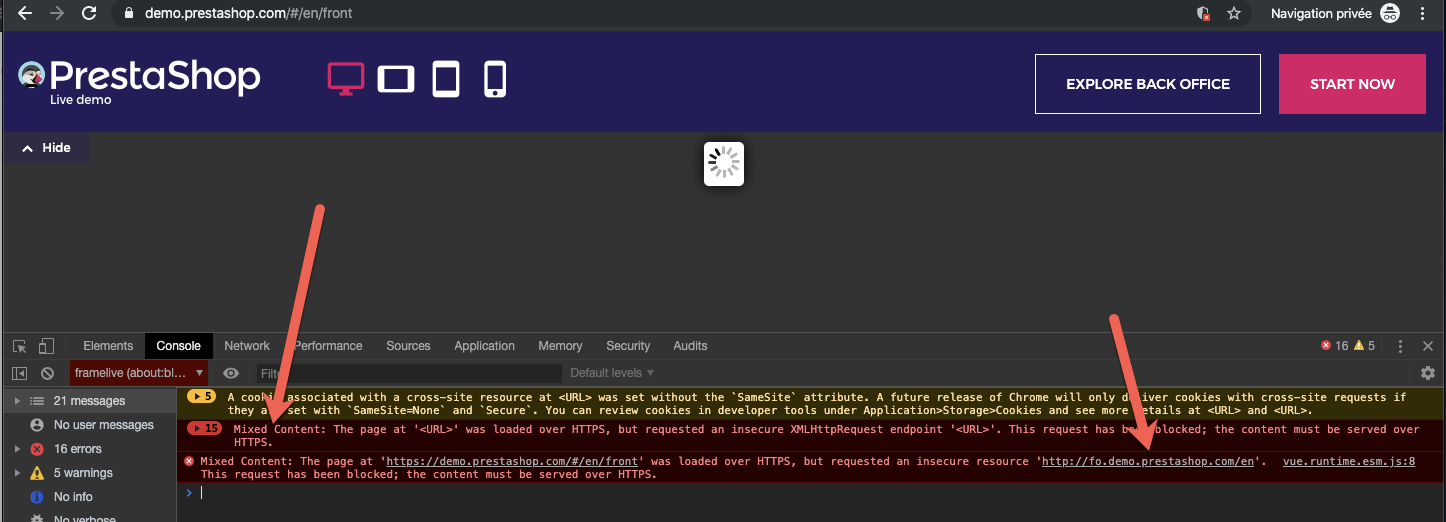Open the incognito profile icon

(1390, 14)
